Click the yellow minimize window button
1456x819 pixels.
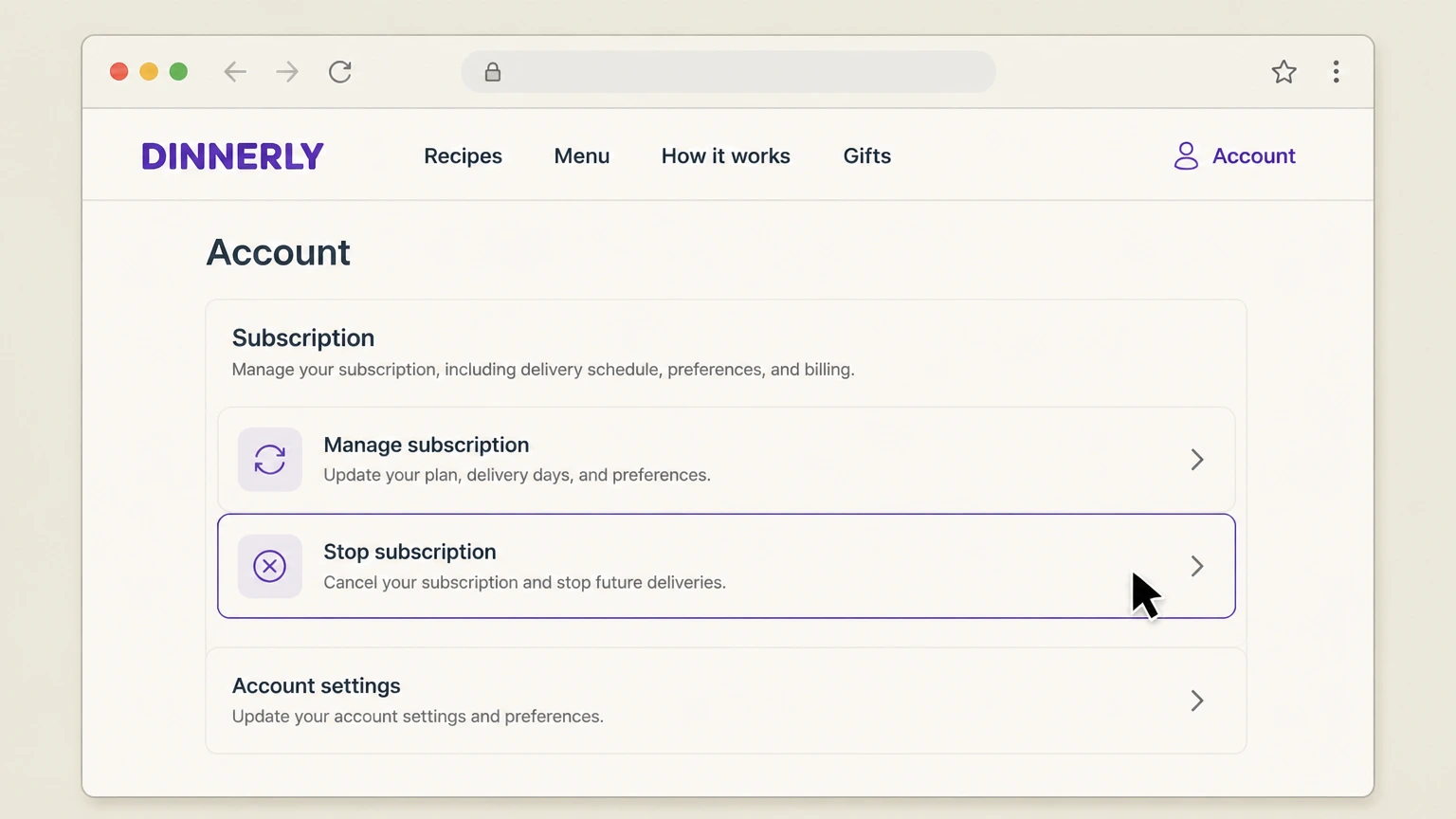click(x=149, y=72)
